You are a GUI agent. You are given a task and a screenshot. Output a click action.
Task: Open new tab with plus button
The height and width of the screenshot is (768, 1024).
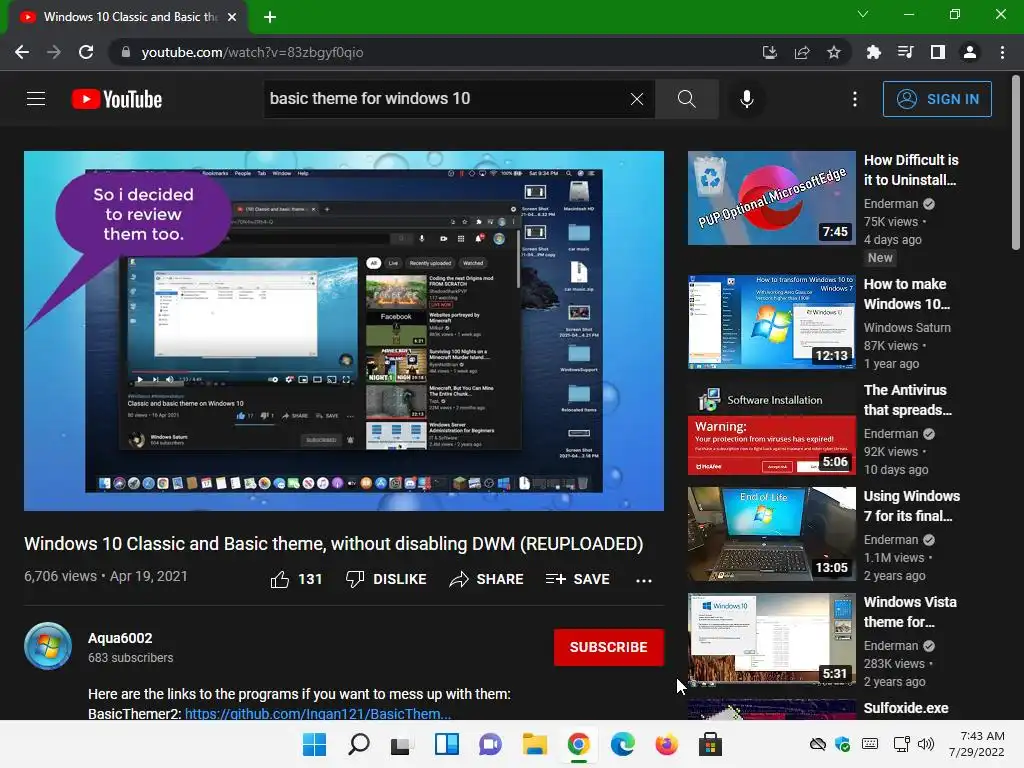click(x=270, y=17)
